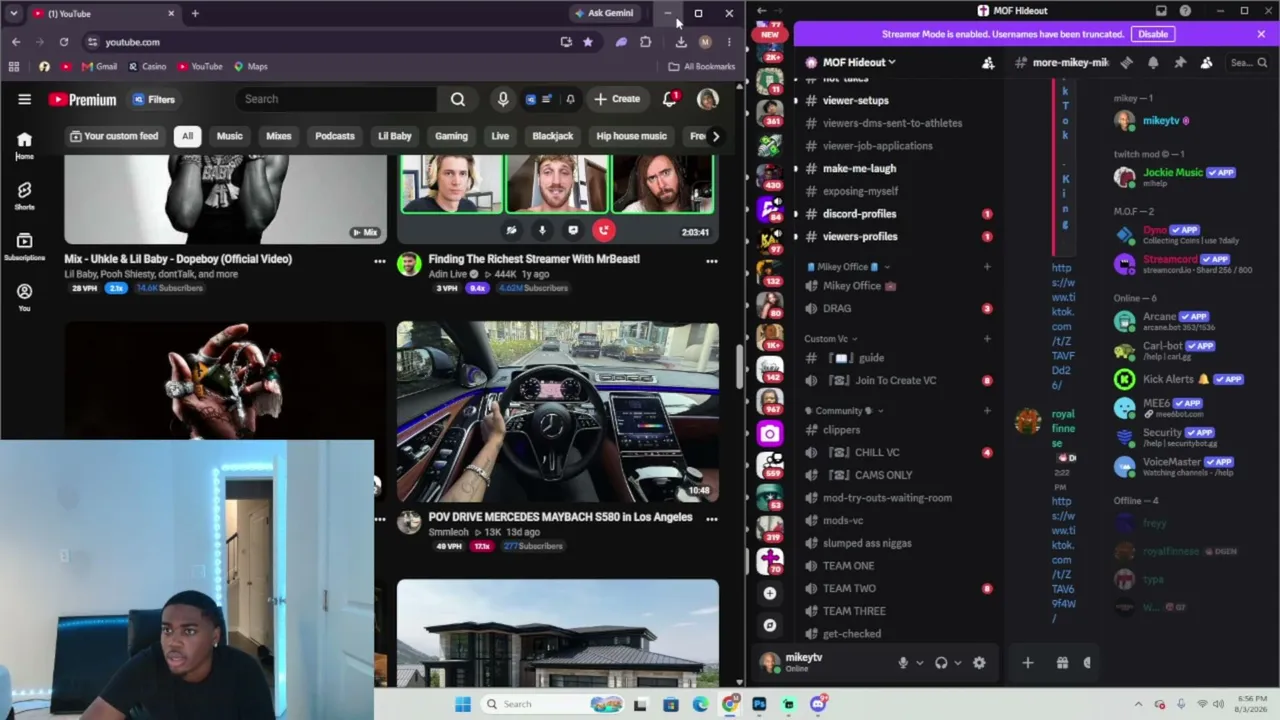This screenshot has height=720, width=1280.
Task: Invite people to MOF Hideout server
Action: click(x=988, y=62)
